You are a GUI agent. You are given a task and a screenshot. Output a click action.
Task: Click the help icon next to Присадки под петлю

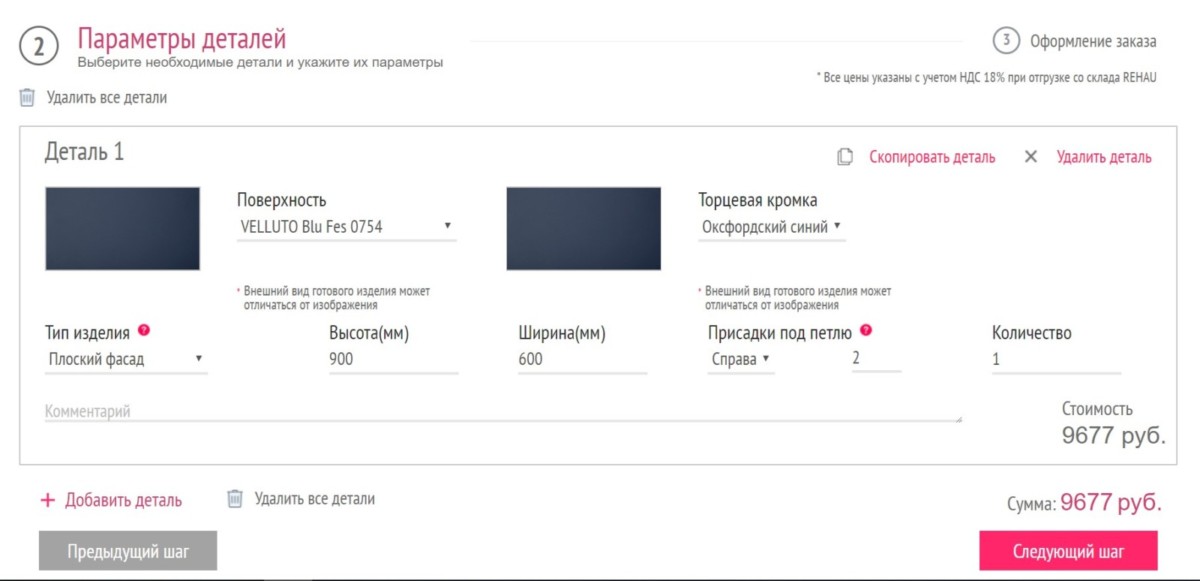[866, 331]
